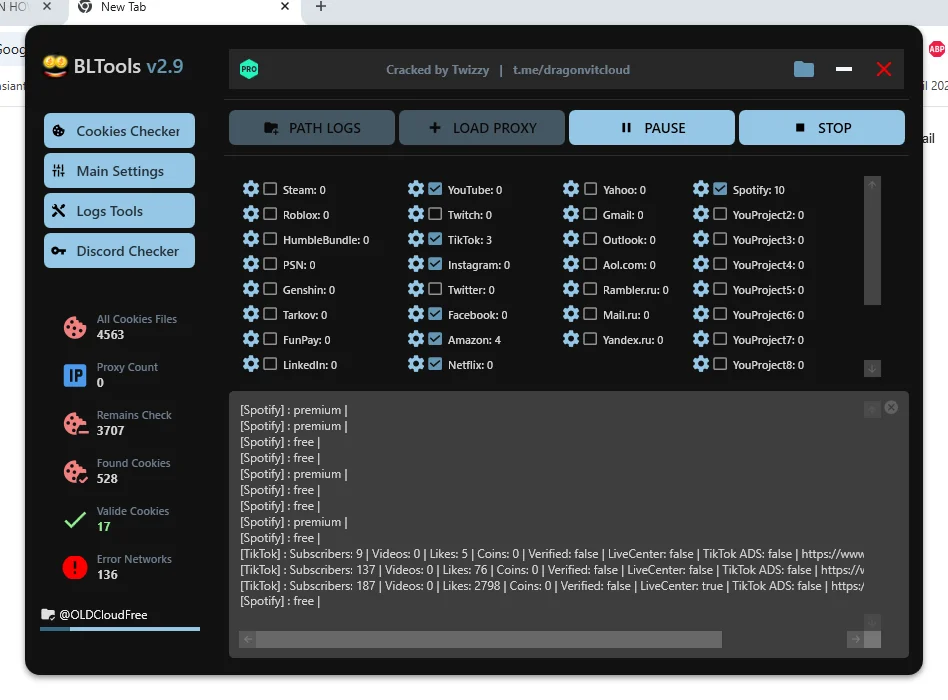Image resolution: width=948 pixels, height=700 pixels.
Task: Open settings gear for FunPay
Action: pos(251,339)
